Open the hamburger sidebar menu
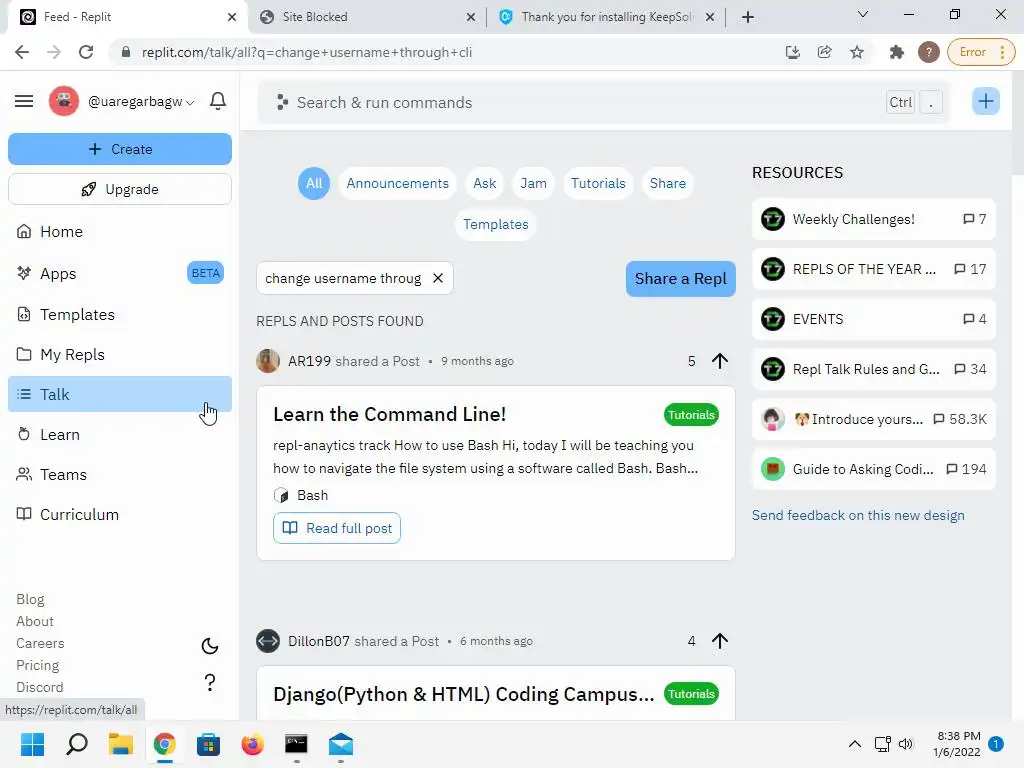 point(24,101)
